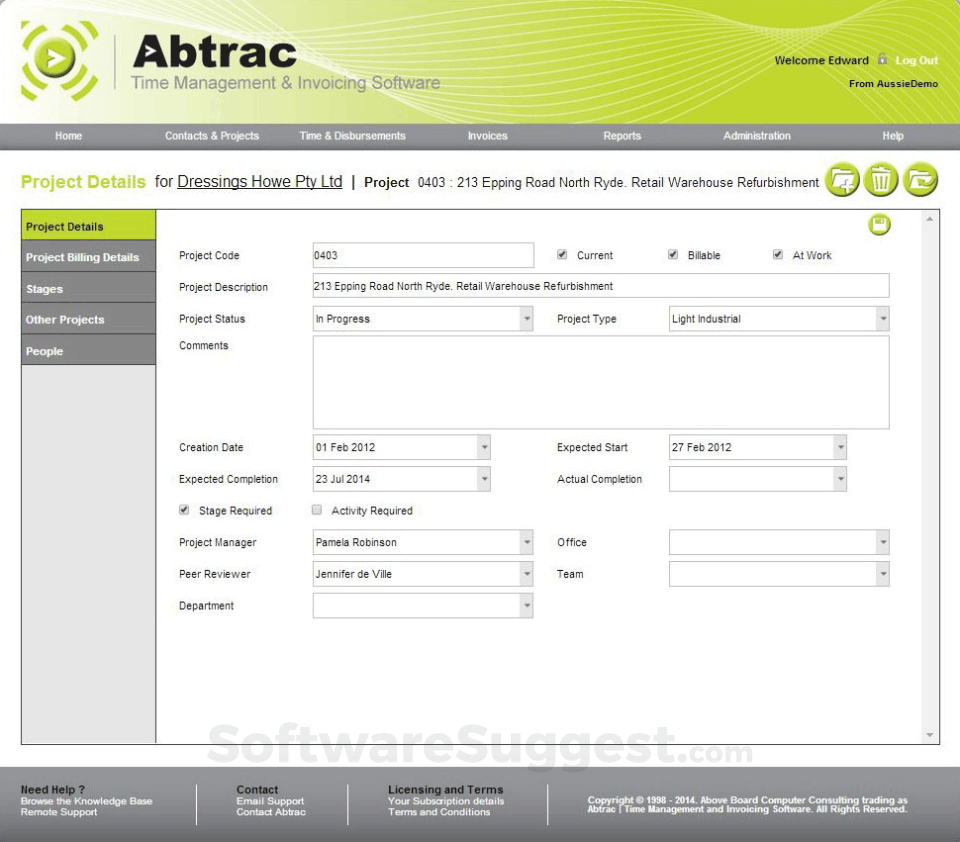Image resolution: width=960 pixels, height=842 pixels.
Task: Open the Invoices menu
Action: tap(487, 136)
